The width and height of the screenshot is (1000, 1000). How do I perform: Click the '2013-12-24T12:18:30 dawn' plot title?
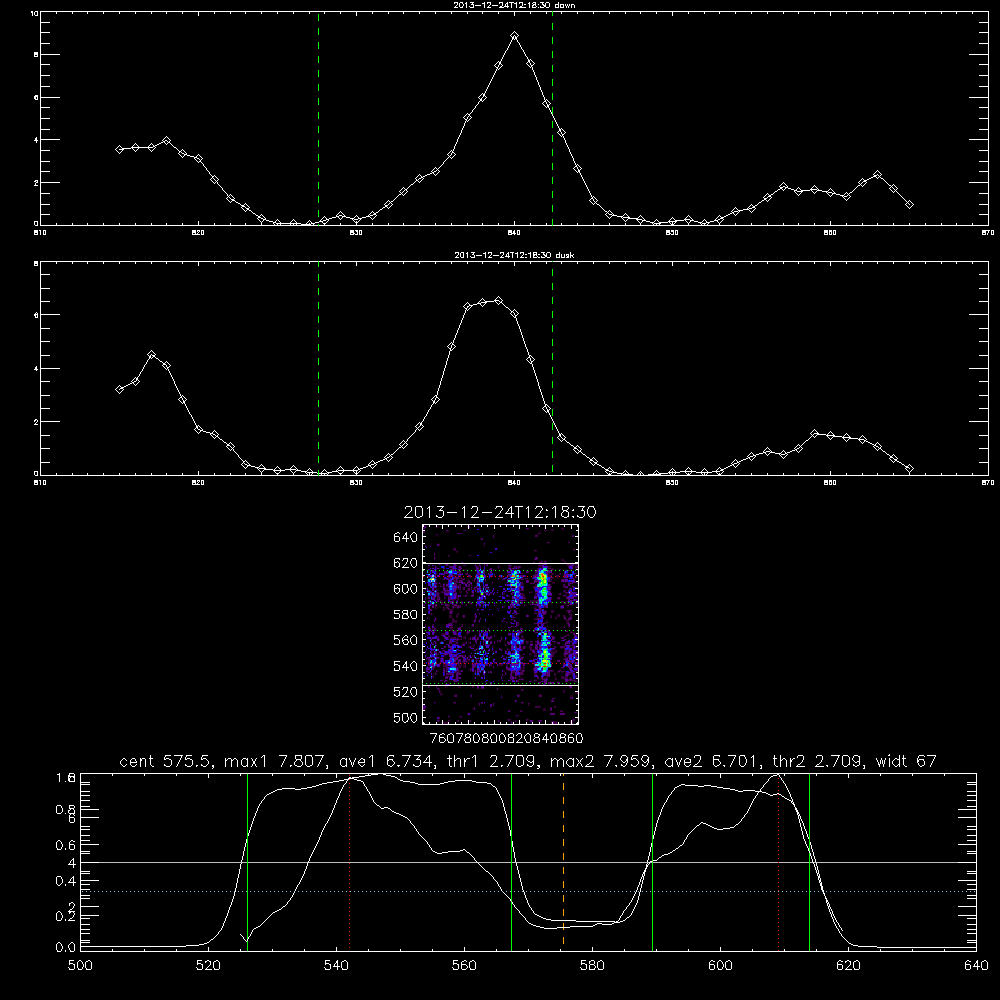pyautogui.click(x=514, y=5)
